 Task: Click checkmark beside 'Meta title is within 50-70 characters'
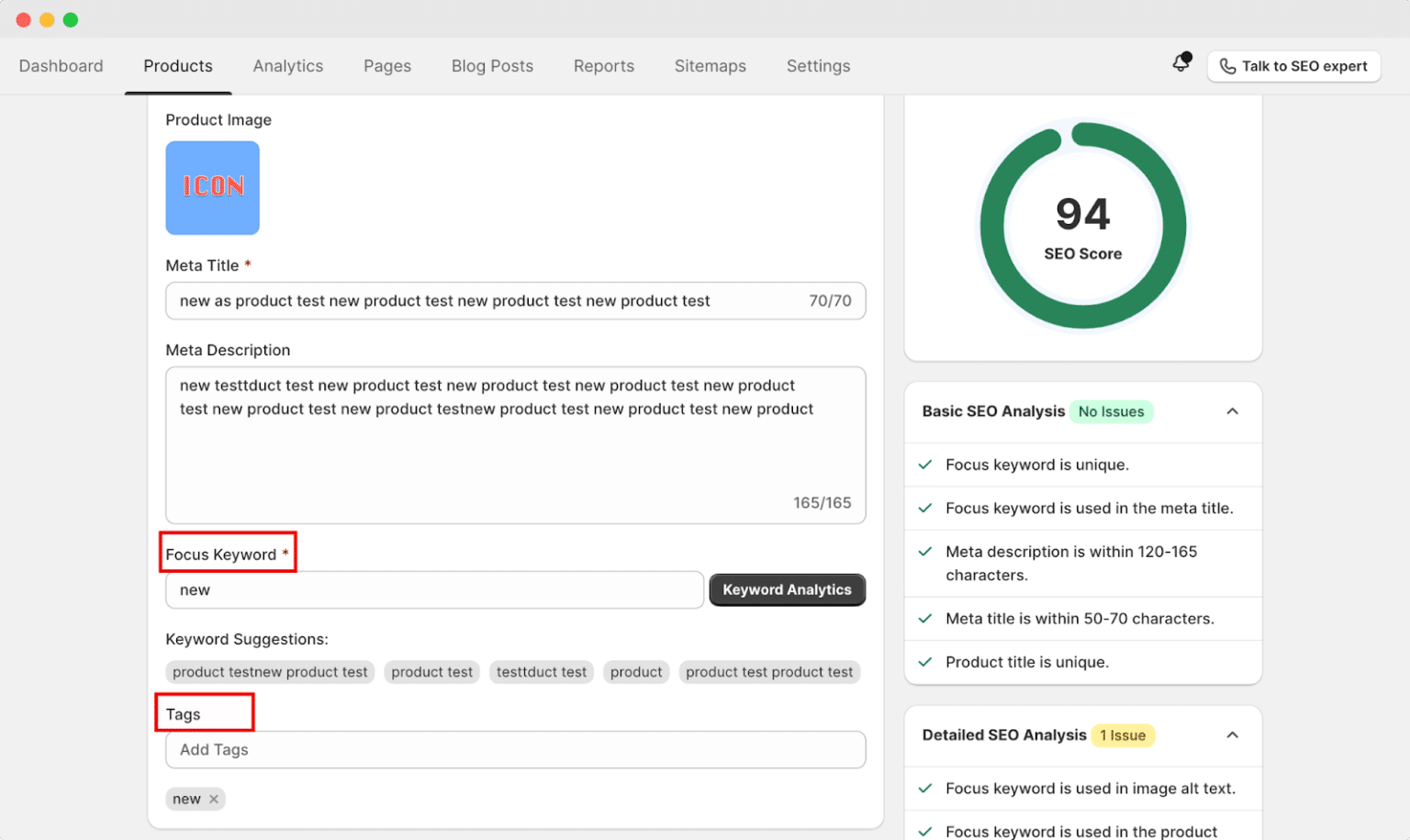coord(924,618)
